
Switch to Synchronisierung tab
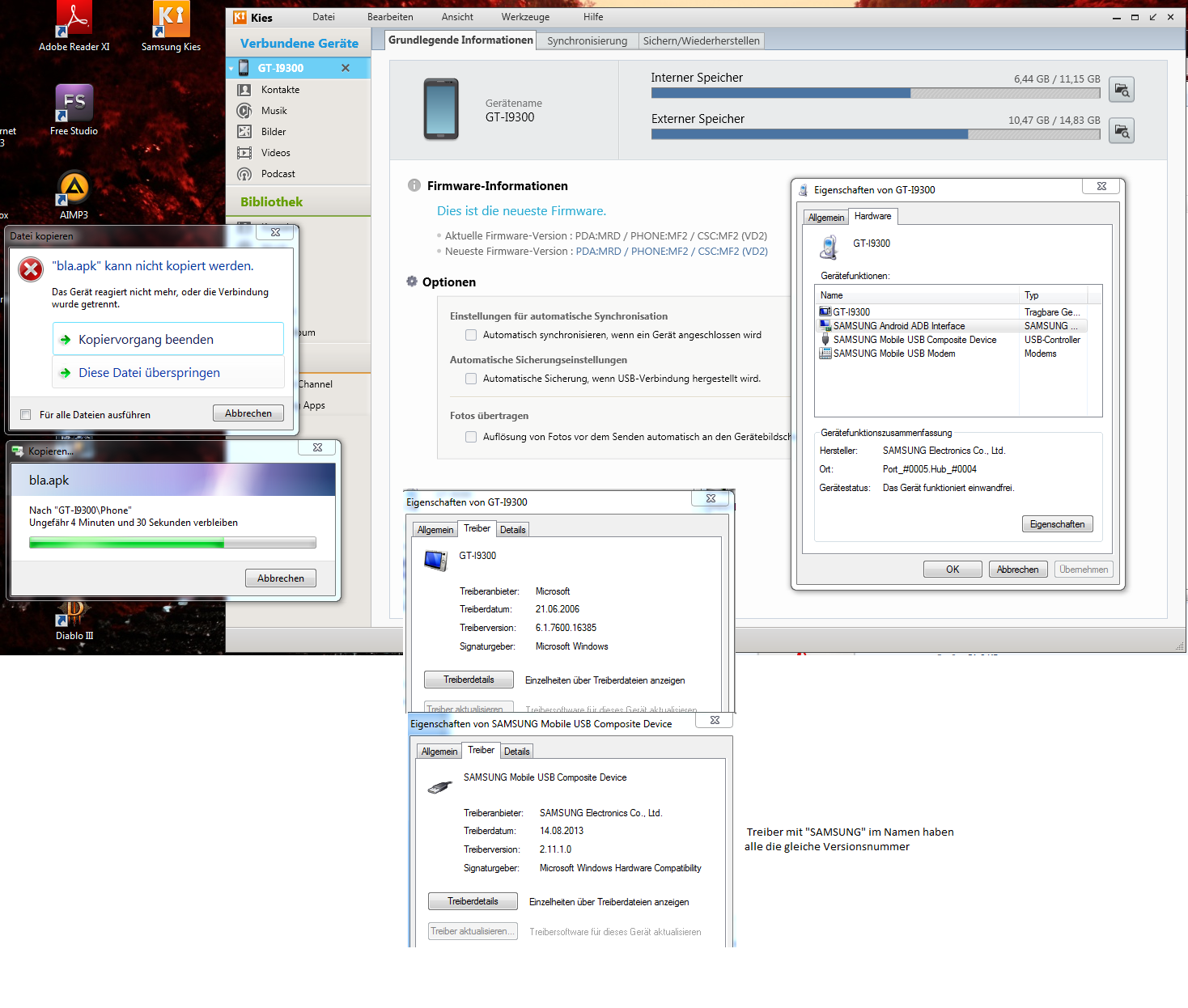tap(587, 41)
